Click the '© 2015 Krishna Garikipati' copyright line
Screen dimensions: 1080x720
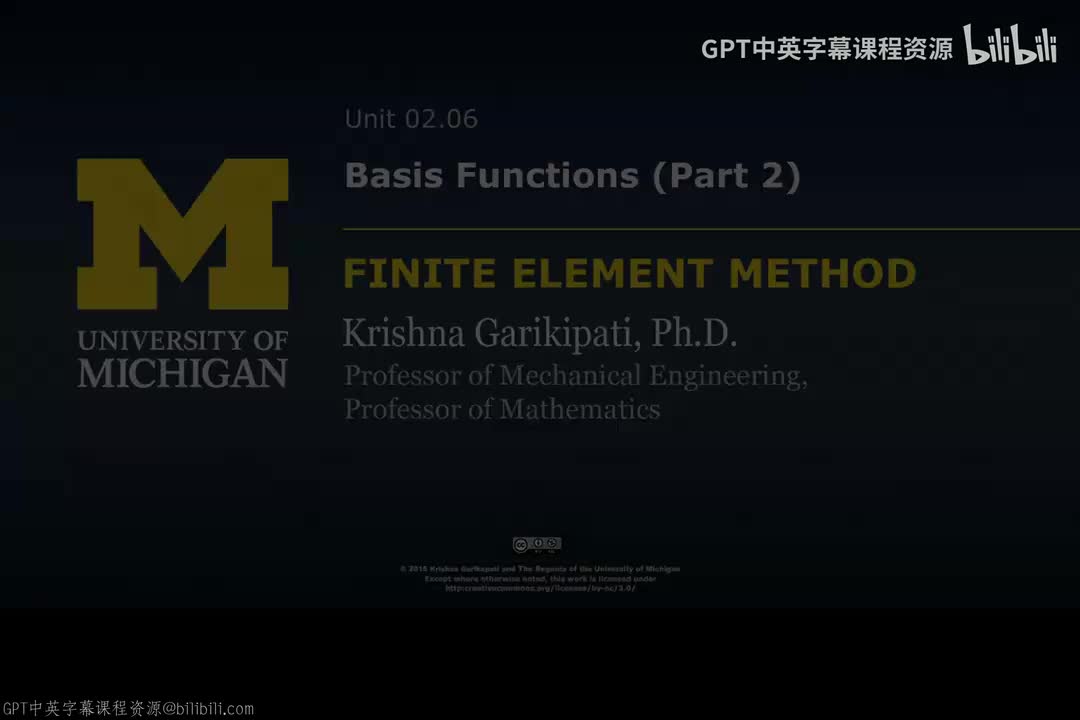pos(540,569)
